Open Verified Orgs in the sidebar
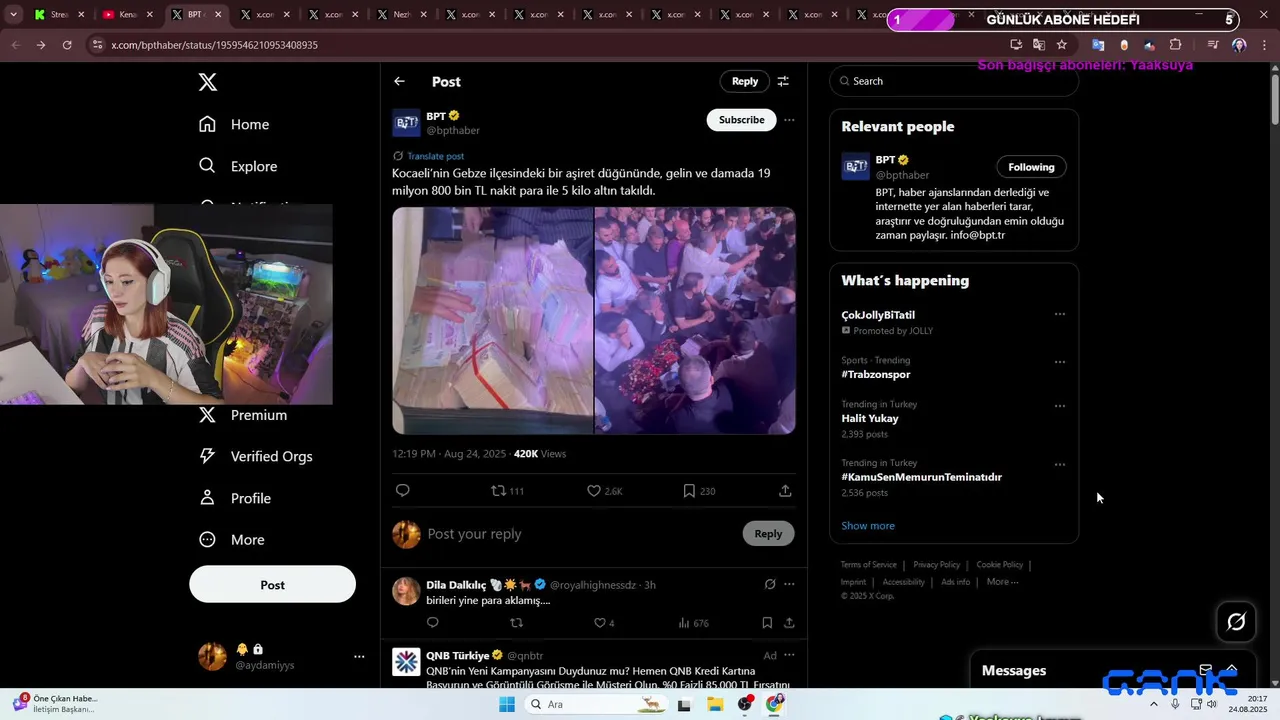This screenshot has height=720, width=1280. click(256, 456)
